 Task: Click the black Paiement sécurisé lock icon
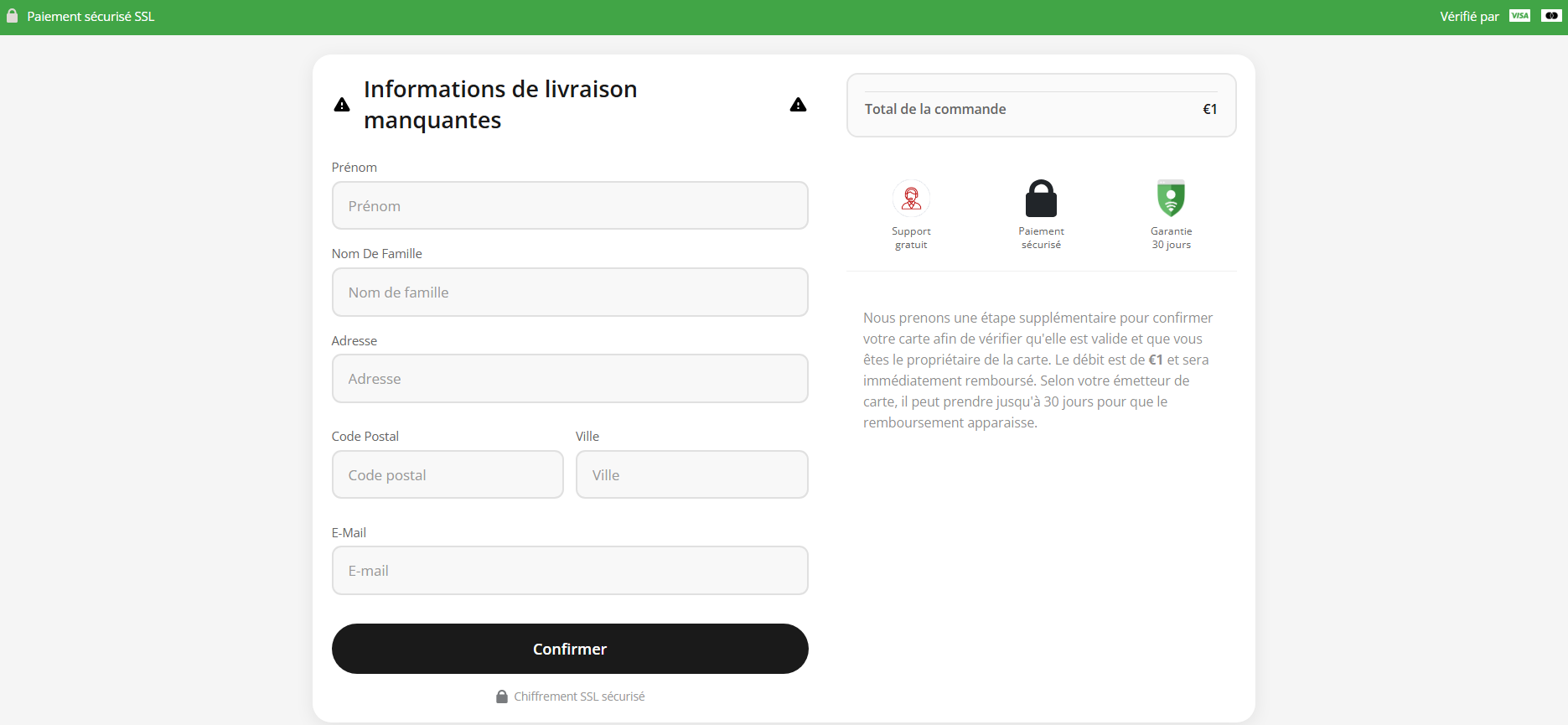point(1041,199)
